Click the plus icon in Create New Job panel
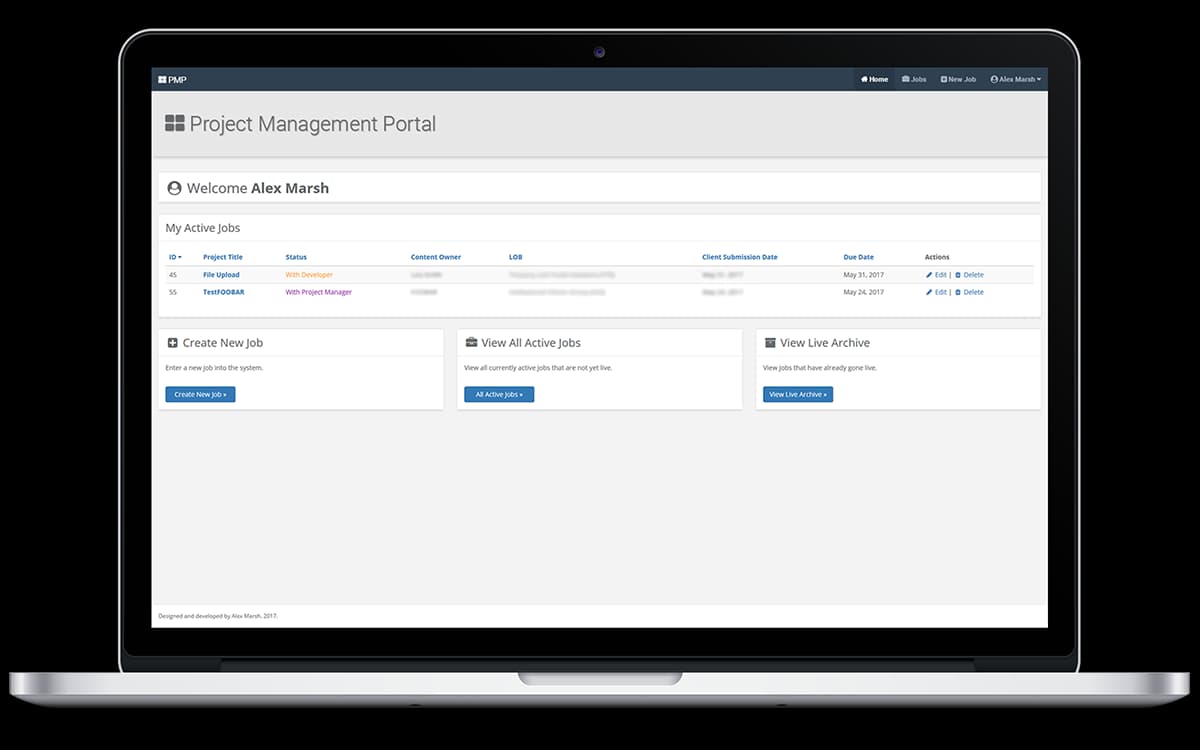 pyautogui.click(x=173, y=342)
